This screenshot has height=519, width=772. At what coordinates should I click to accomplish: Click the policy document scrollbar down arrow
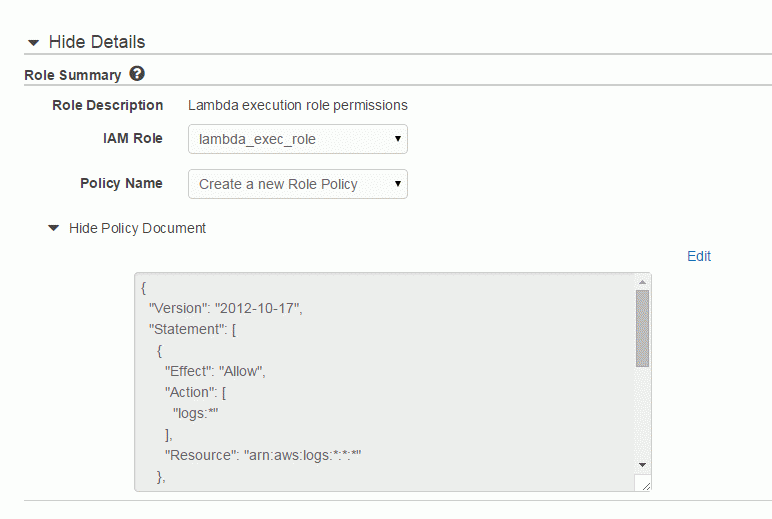(642, 465)
